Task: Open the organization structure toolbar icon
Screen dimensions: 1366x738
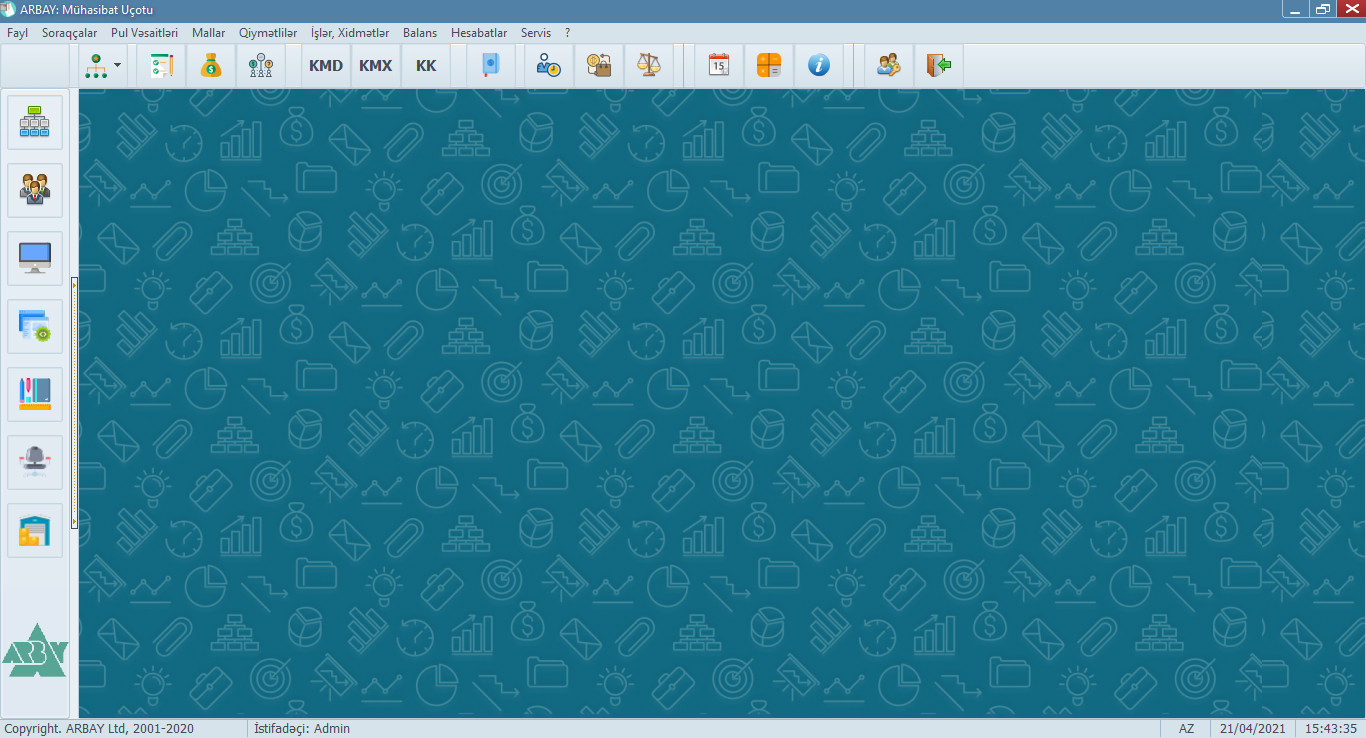Action: (x=96, y=66)
